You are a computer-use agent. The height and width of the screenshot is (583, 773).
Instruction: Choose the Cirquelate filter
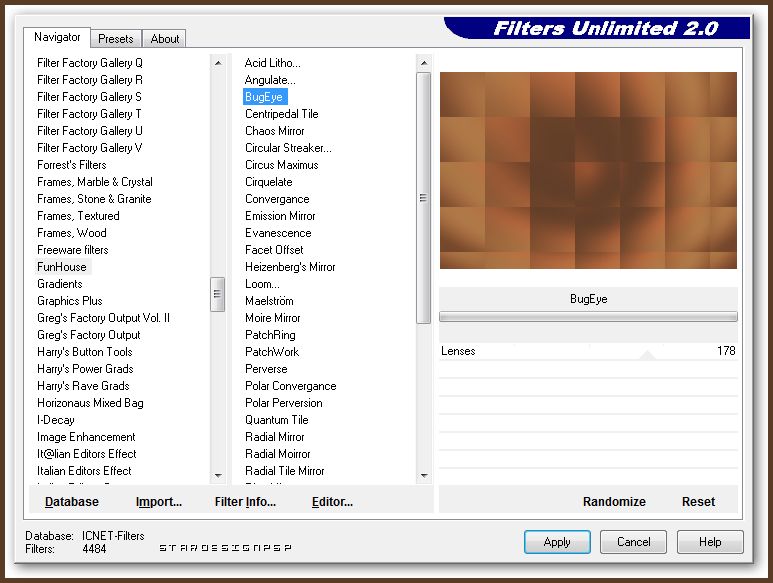pos(269,182)
